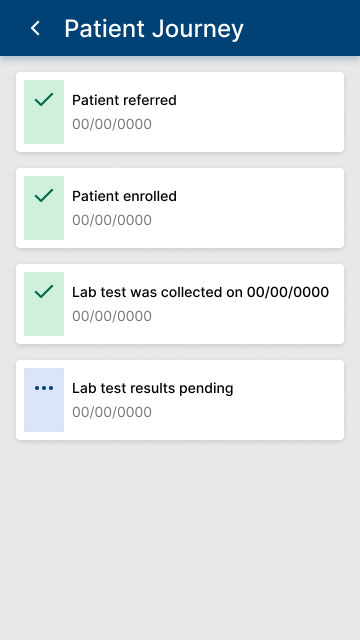Open the Patient referred card
Viewport: 360px width, 640px height.
(x=180, y=112)
